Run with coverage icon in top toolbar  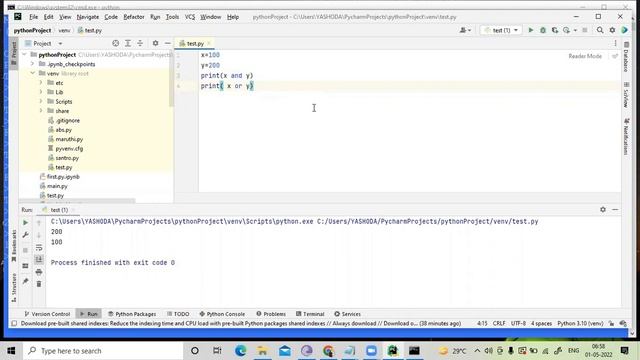[555, 30]
